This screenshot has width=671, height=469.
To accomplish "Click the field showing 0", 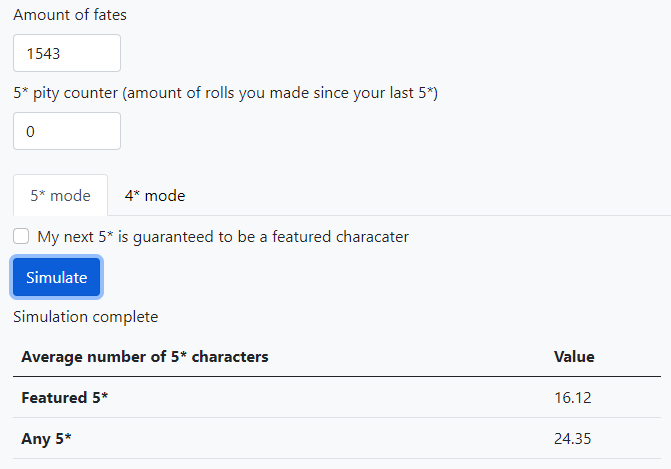I will click(67, 131).
